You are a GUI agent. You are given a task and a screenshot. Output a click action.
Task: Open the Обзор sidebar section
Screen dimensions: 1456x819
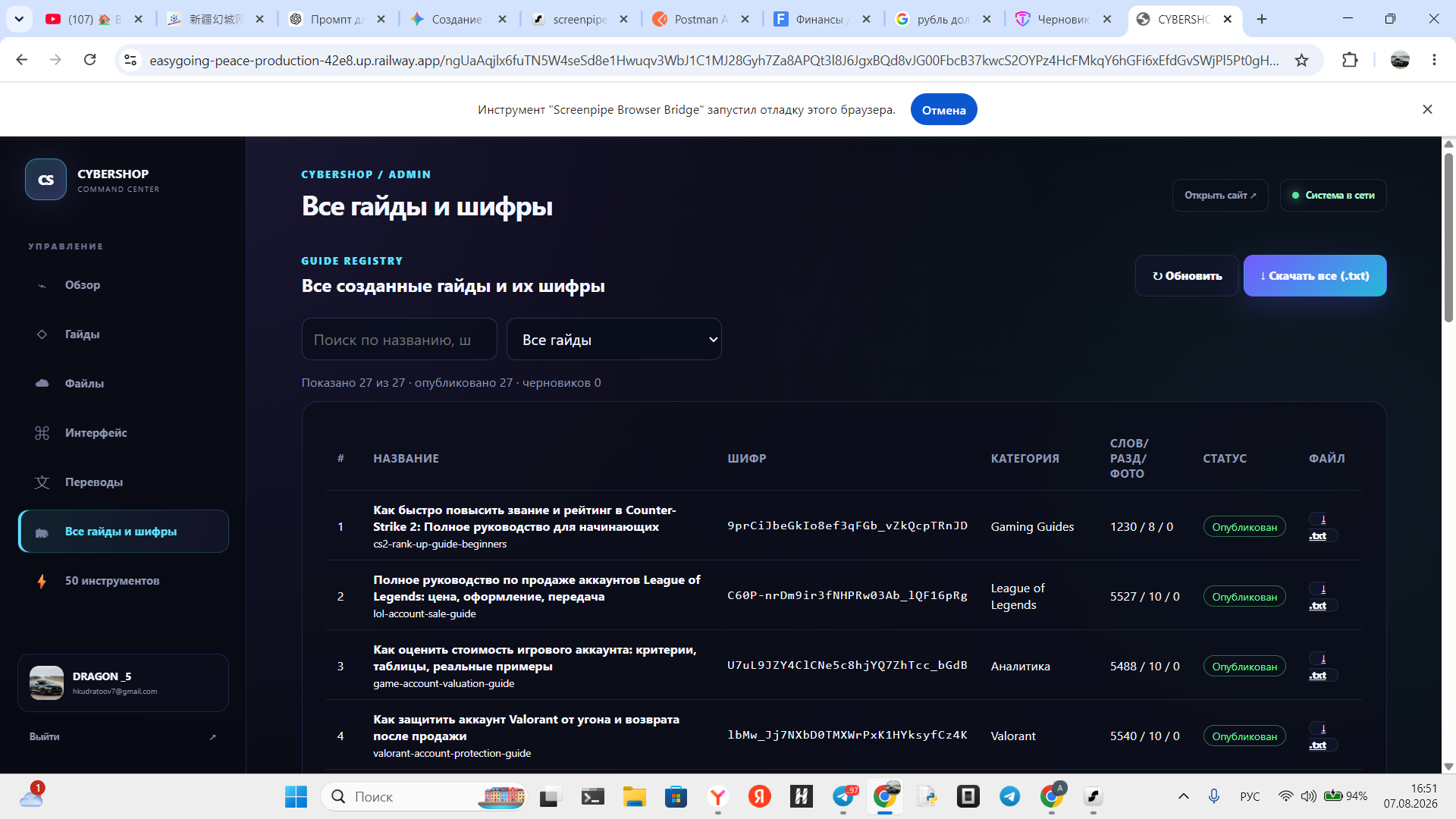tap(123, 285)
